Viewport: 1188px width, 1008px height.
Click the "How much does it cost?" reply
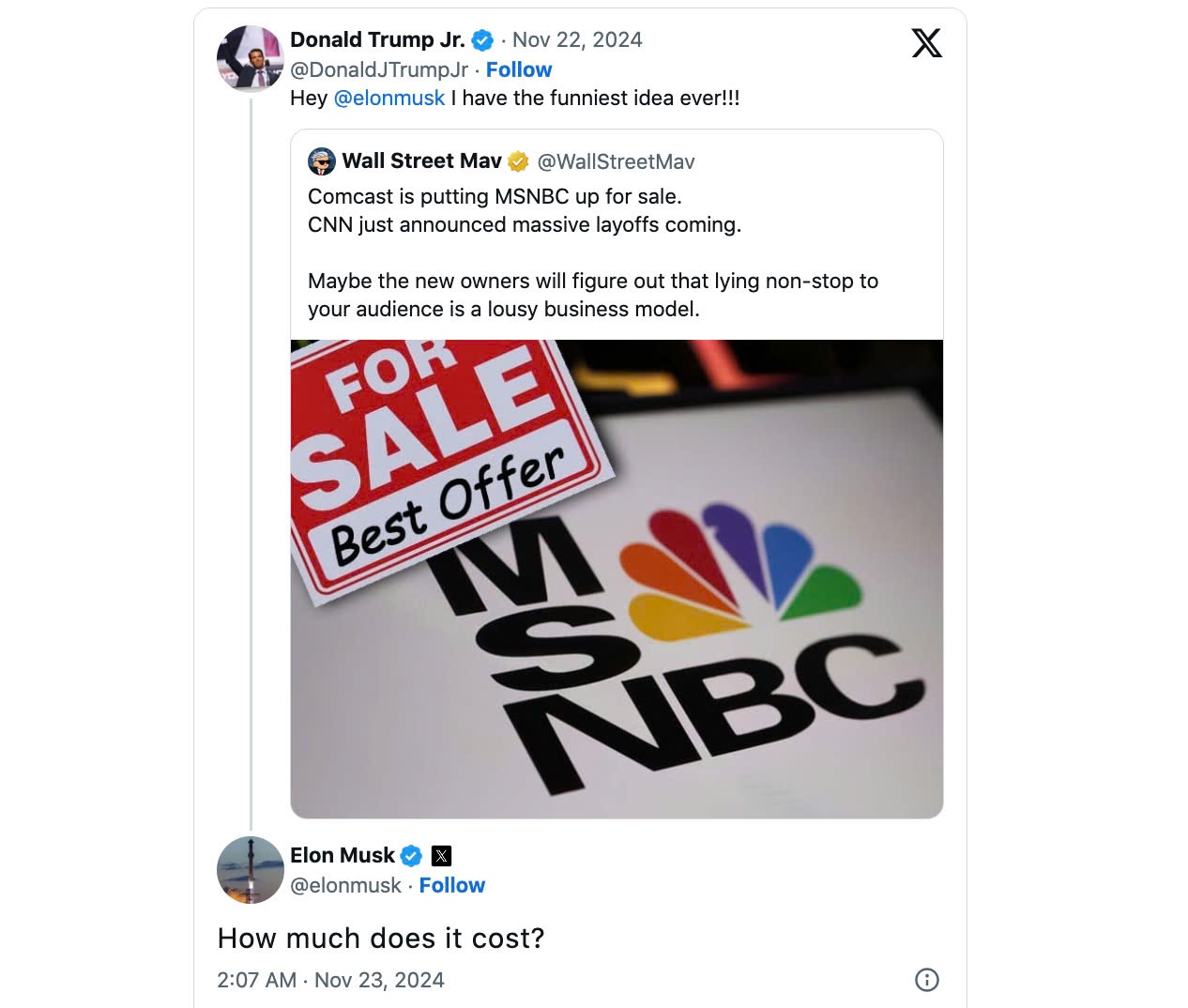(x=381, y=938)
